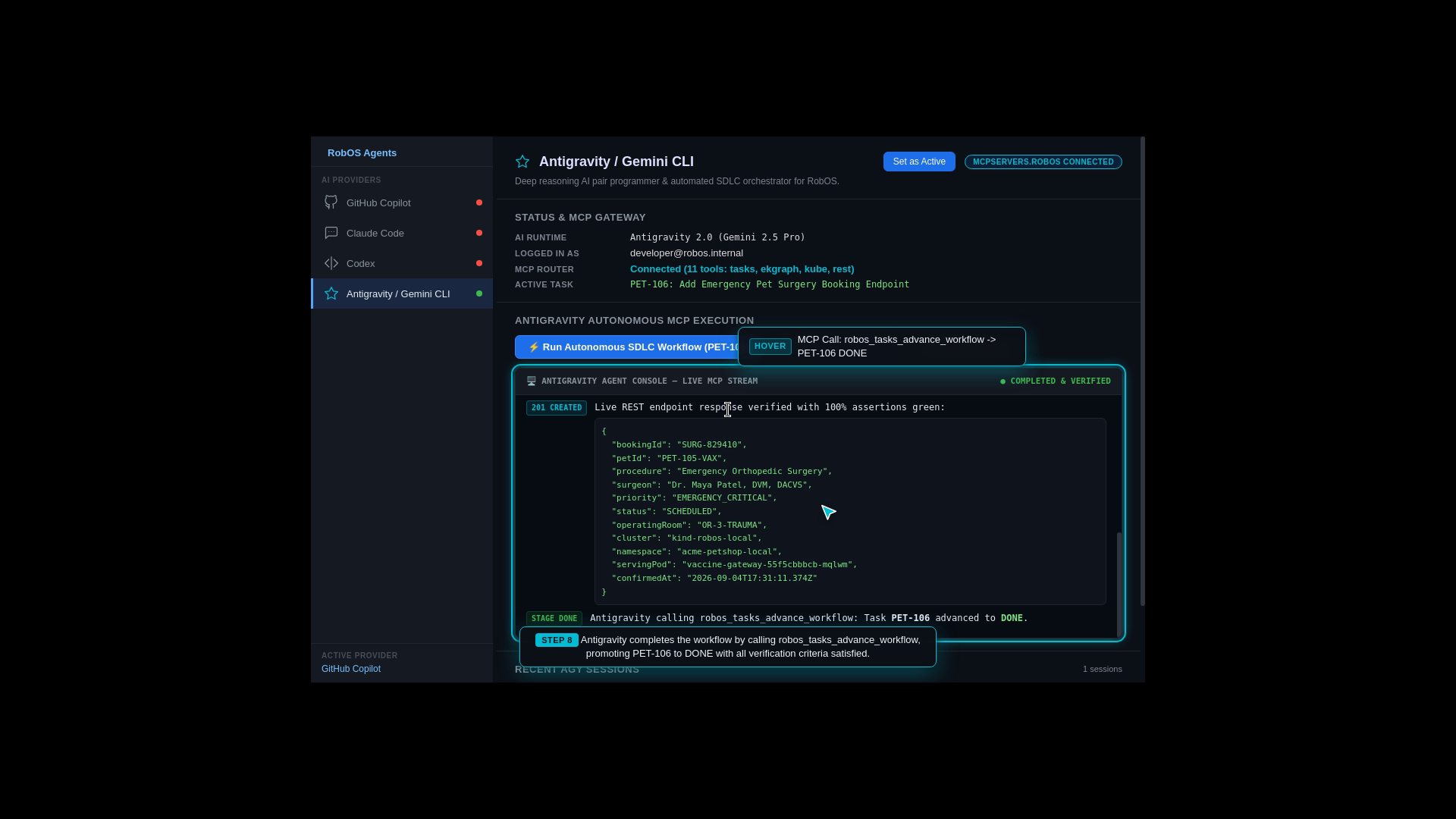The width and height of the screenshot is (1456, 819).
Task: Click the bookingId SURG-829410 line
Action: point(679,445)
